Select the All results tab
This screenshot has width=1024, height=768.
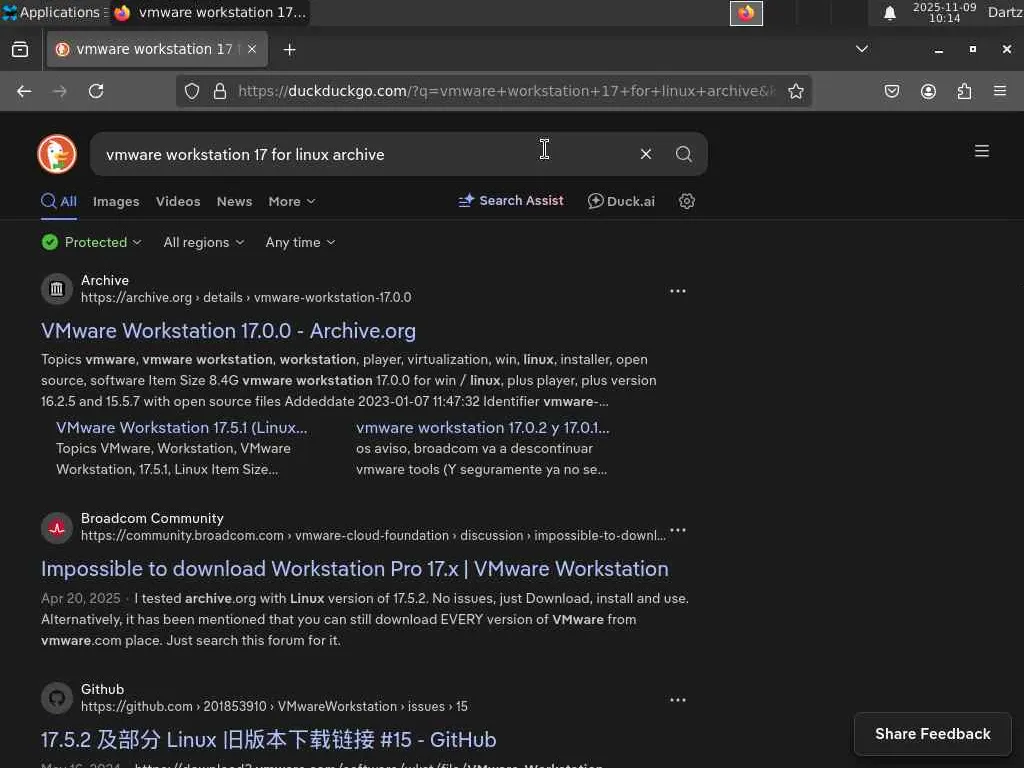point(59,201)
